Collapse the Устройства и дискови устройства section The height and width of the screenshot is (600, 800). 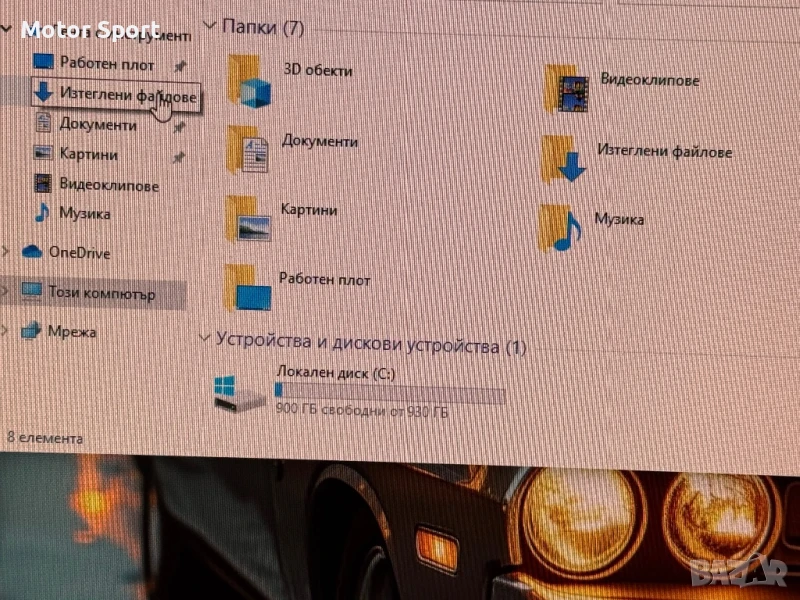(205, 338)
